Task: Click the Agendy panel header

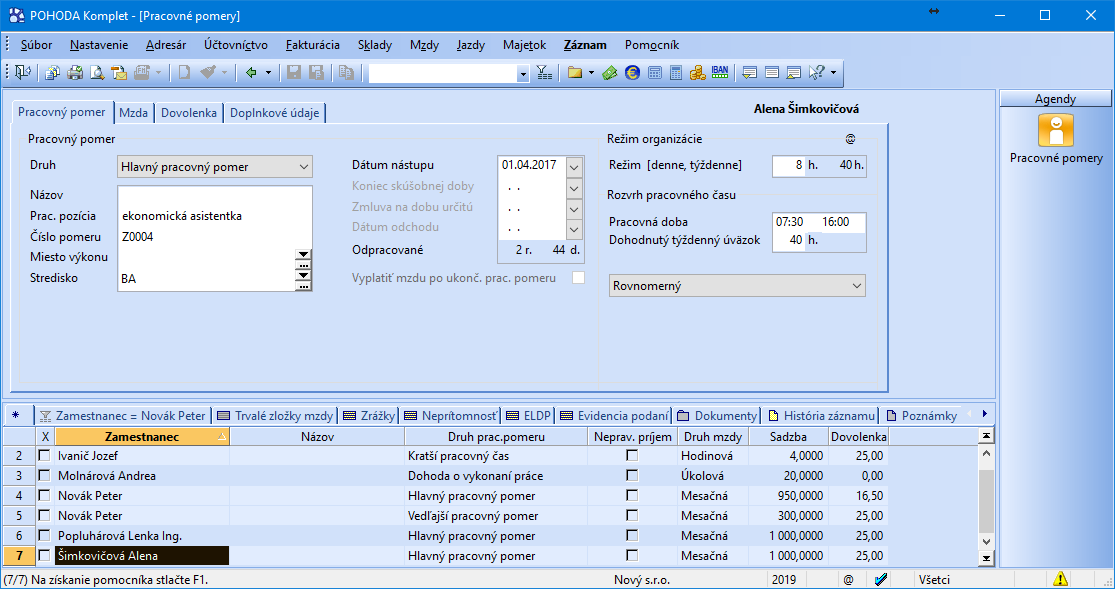Action: click(x=1055, y=99)
